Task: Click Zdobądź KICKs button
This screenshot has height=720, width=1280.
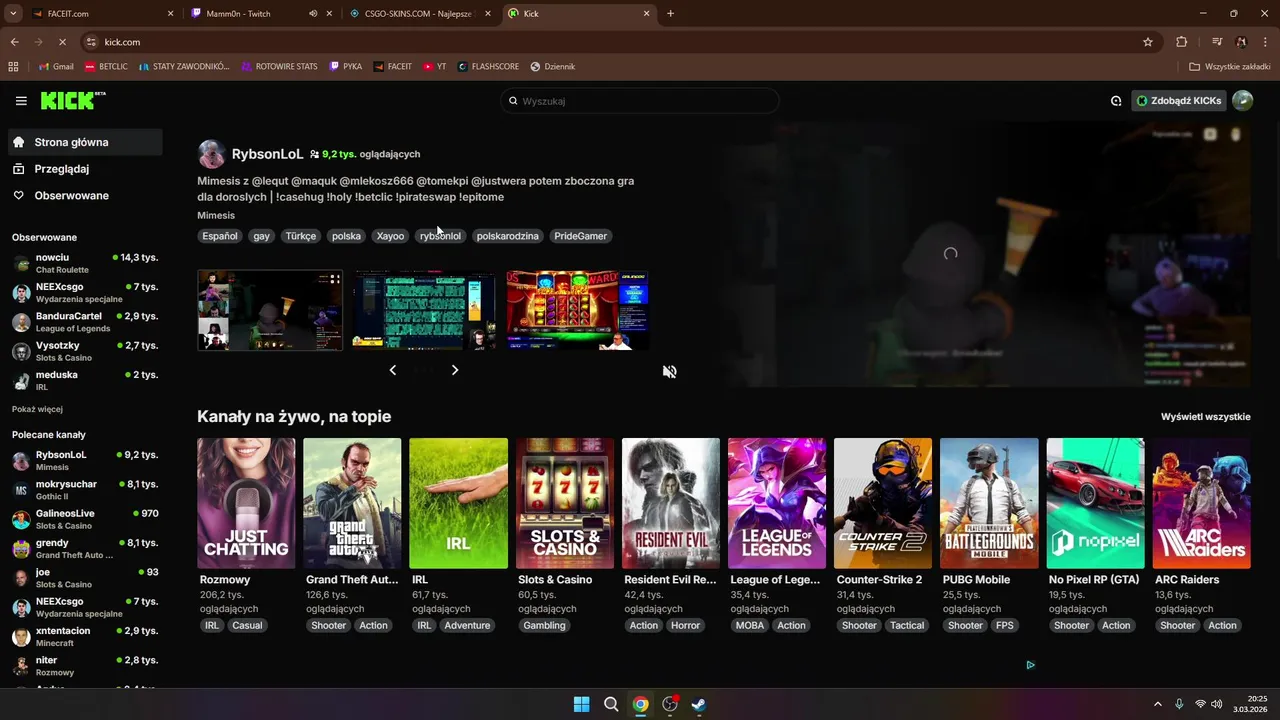Action: pos(1178,101)
